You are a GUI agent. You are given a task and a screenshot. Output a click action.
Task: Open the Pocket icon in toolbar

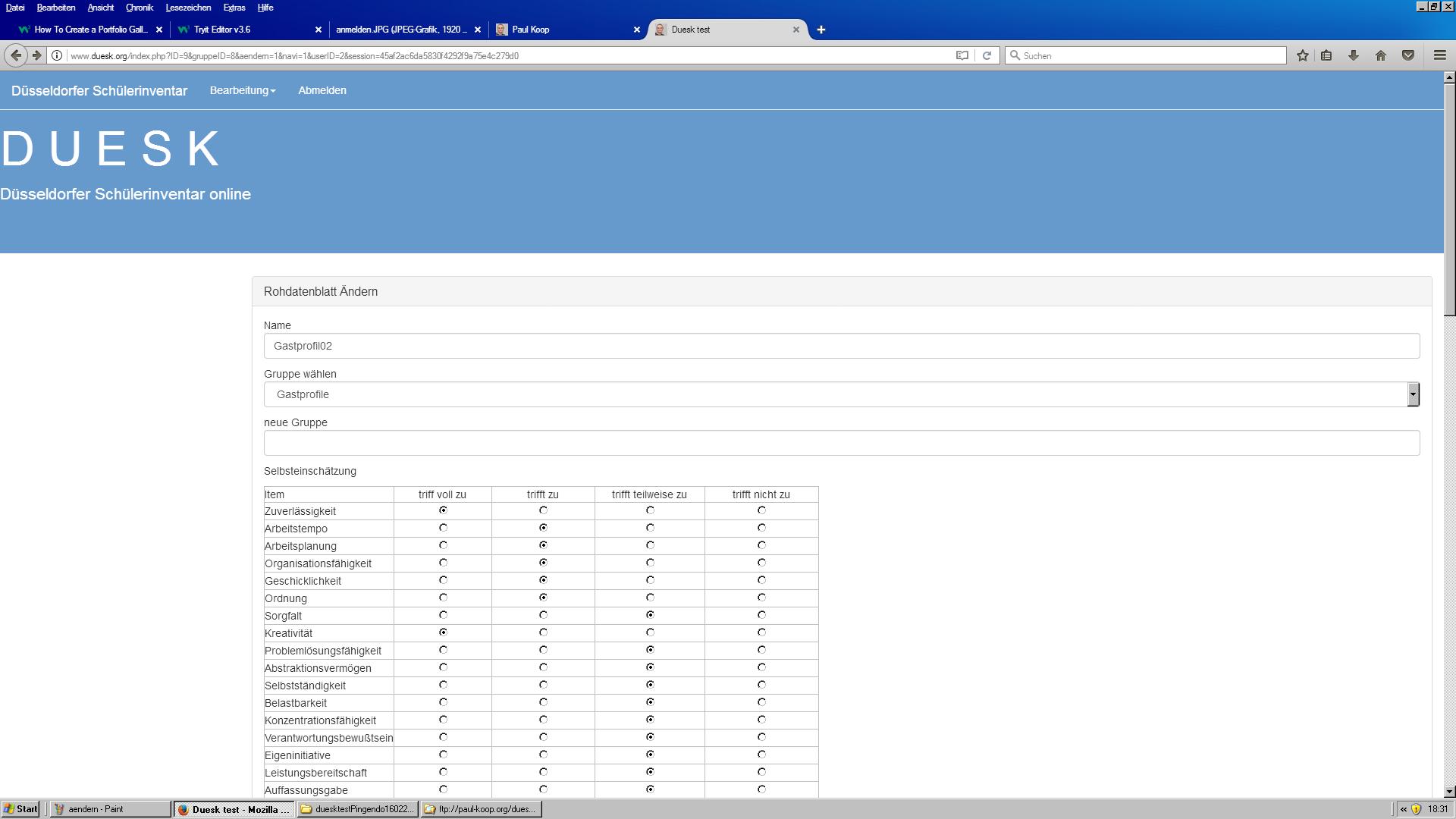[x=1408, y=55]
